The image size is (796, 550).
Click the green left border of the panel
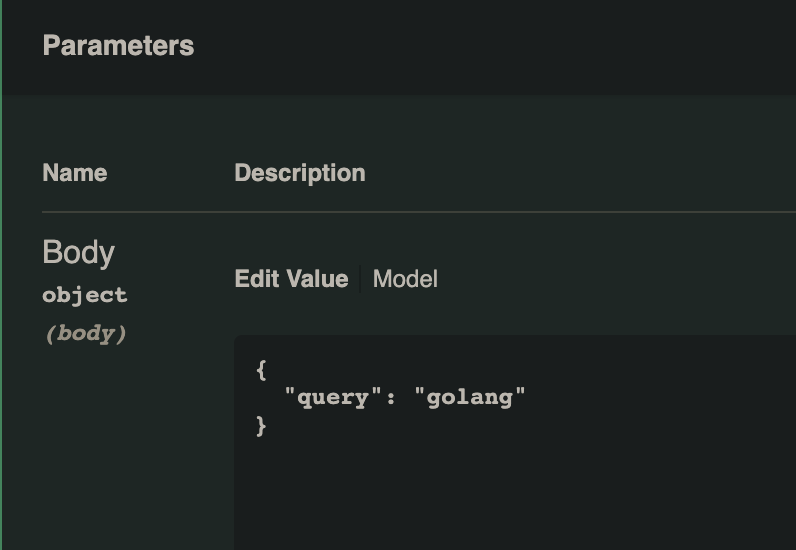1,300
